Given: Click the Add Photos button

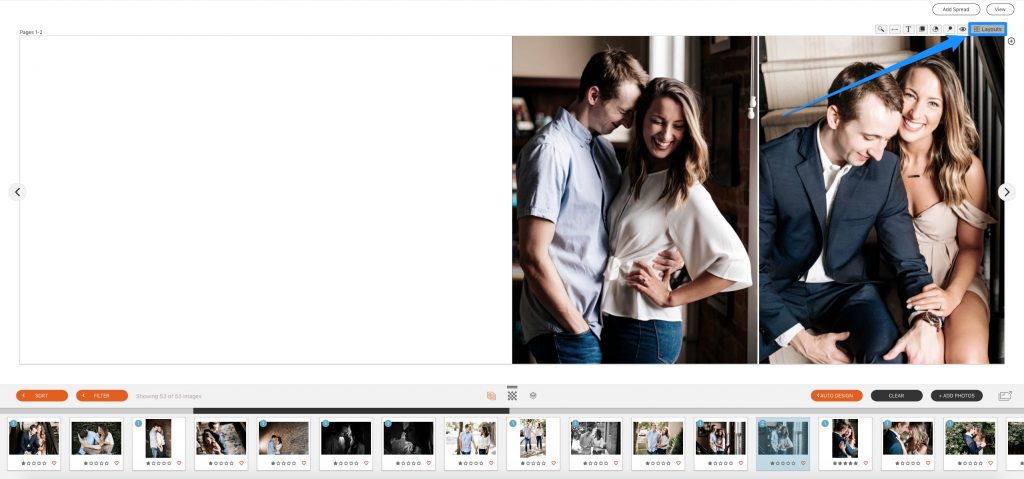Looking at the screenshot, I should click(x=957, y=396).
